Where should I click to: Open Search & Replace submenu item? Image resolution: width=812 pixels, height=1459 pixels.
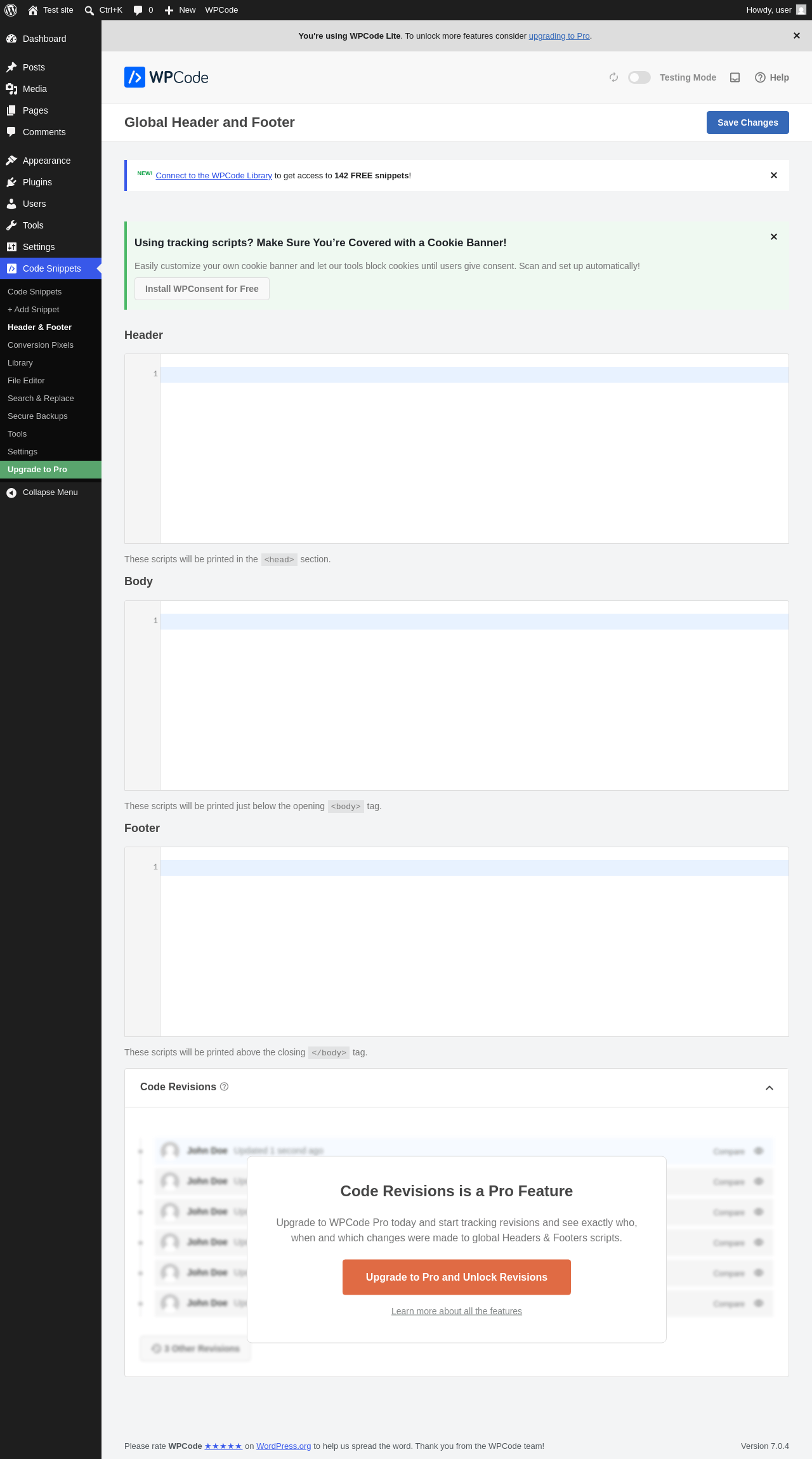[51, 399]
